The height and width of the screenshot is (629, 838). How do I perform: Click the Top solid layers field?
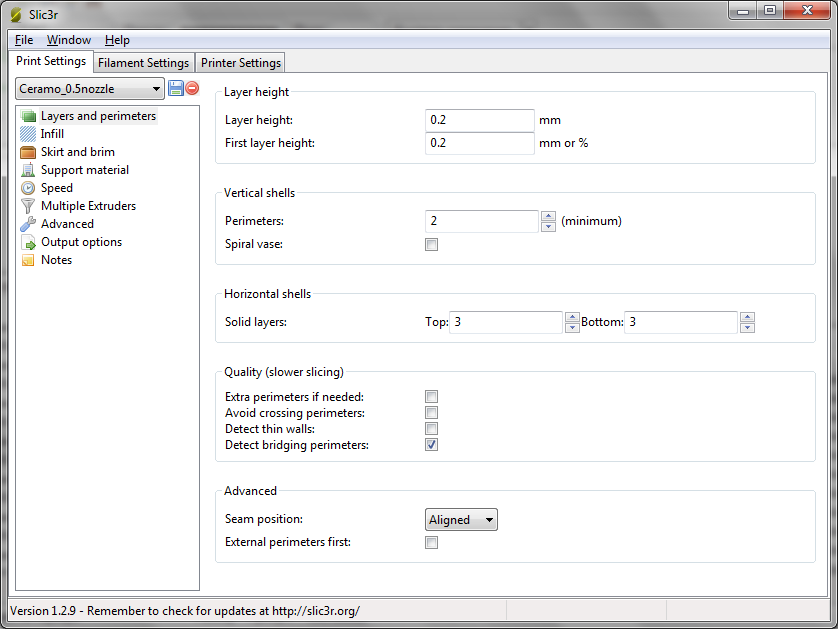click(506, 322)
